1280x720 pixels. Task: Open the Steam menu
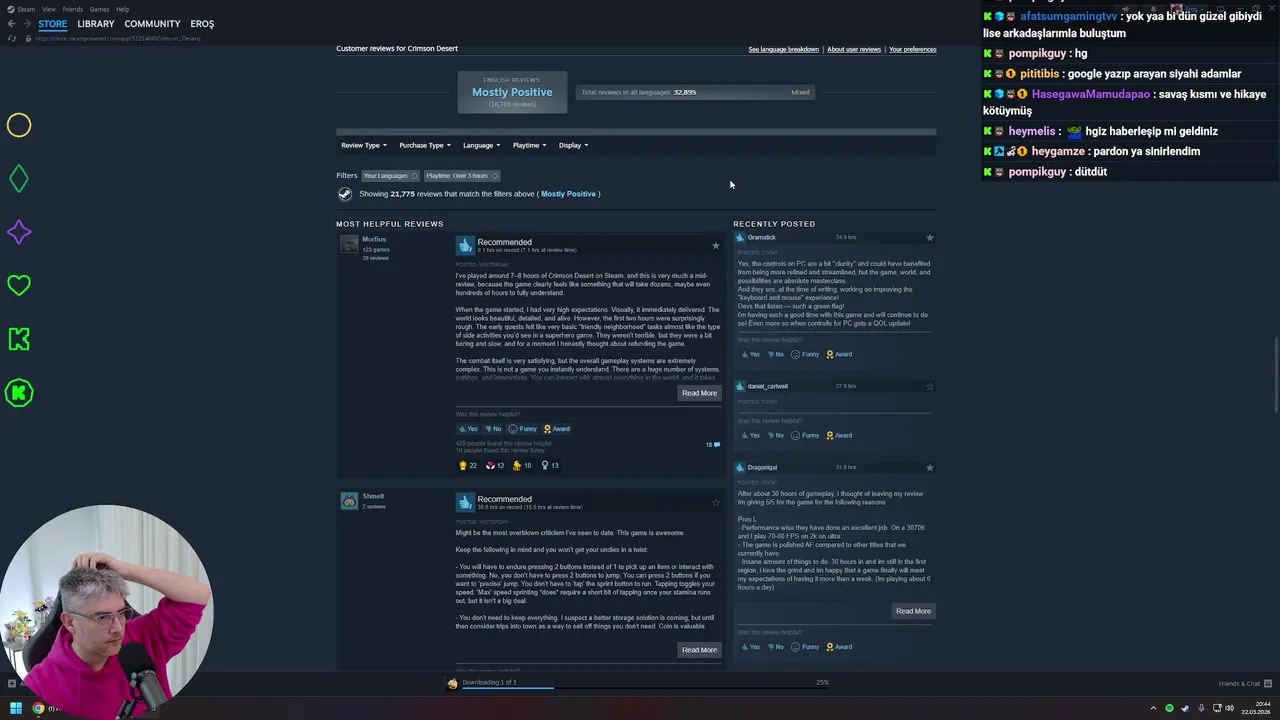[x=26, y=9]
